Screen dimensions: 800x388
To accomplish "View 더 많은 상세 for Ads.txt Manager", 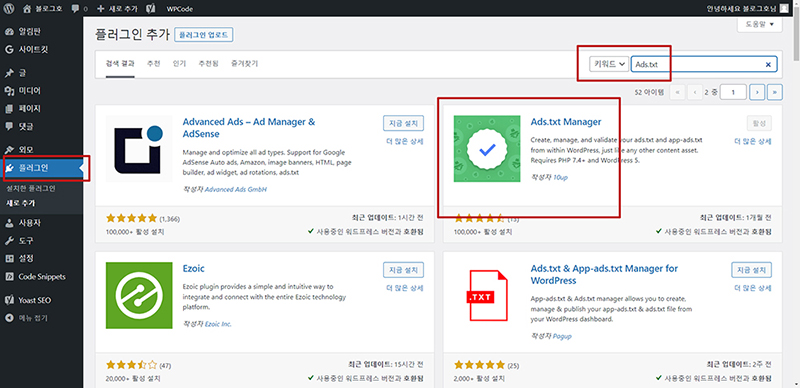I will (753, 141).
